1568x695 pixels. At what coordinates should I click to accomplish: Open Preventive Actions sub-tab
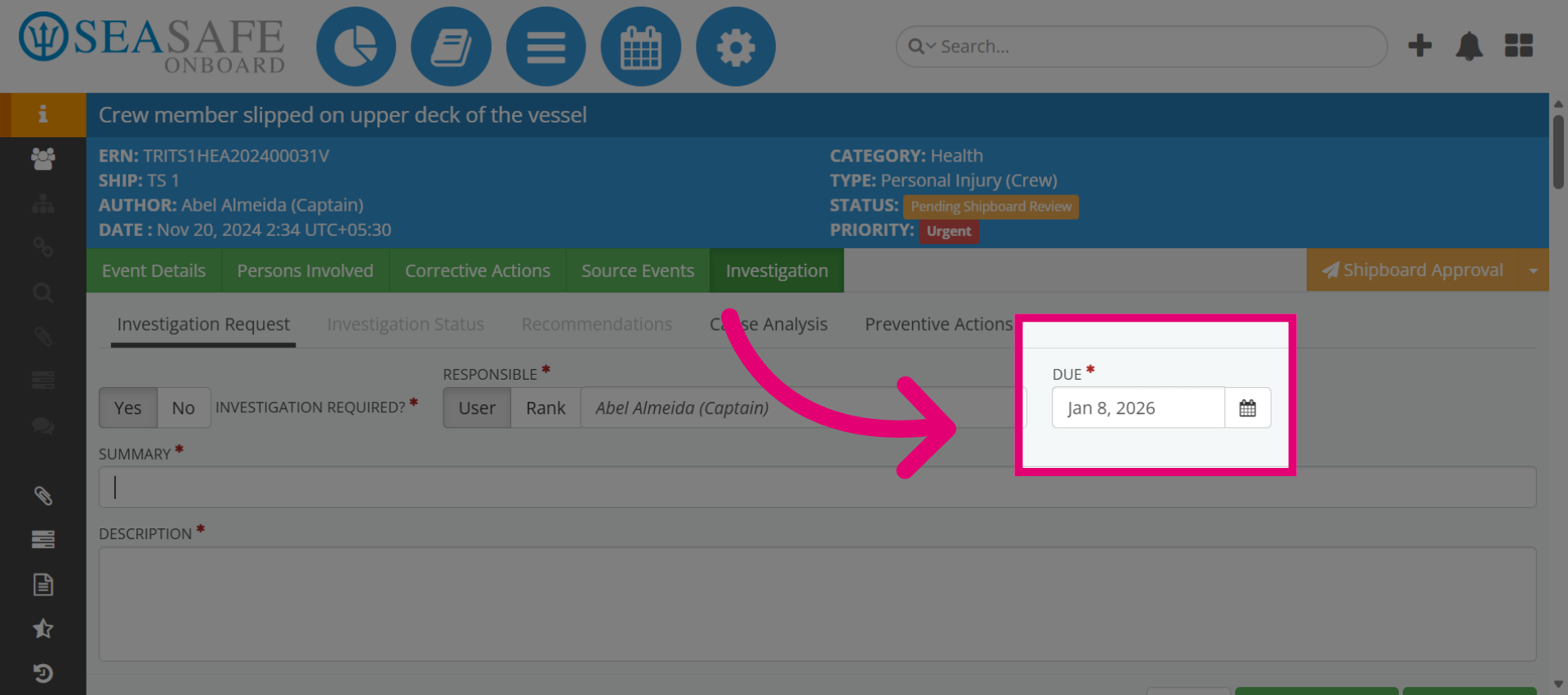[938, 325]
